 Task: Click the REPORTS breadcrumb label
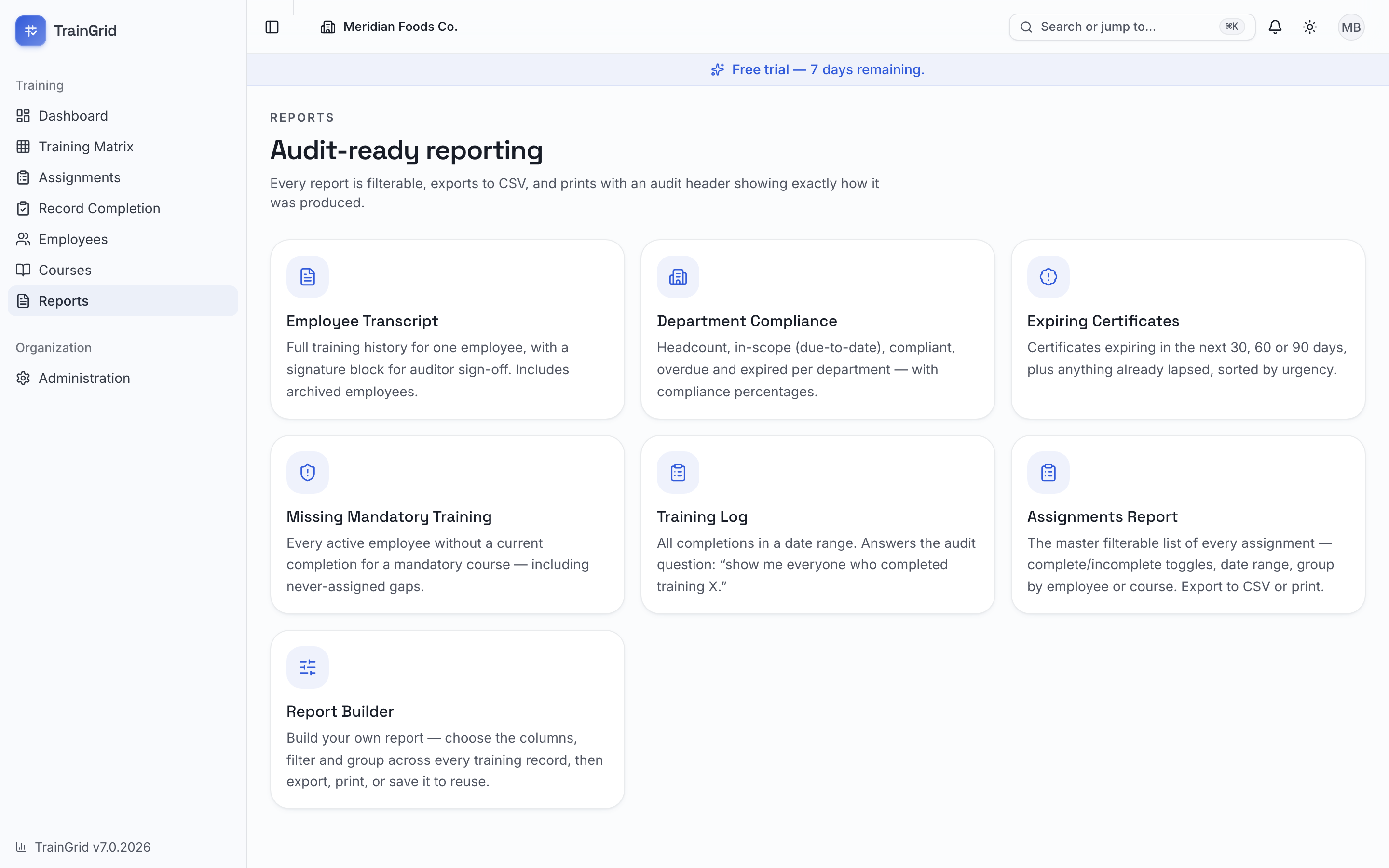coord(302,118)
